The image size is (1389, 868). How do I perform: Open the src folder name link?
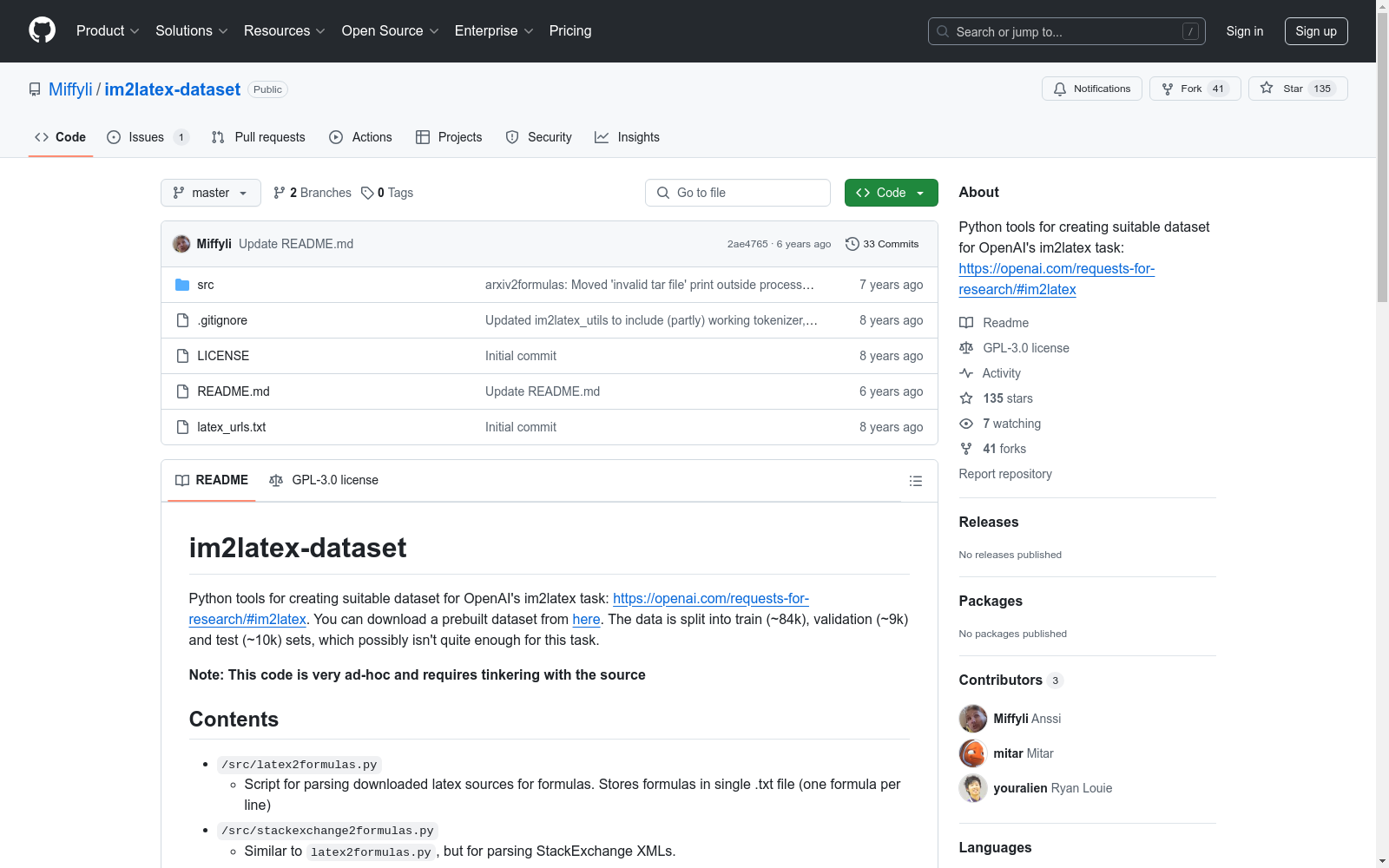point(206,285)
